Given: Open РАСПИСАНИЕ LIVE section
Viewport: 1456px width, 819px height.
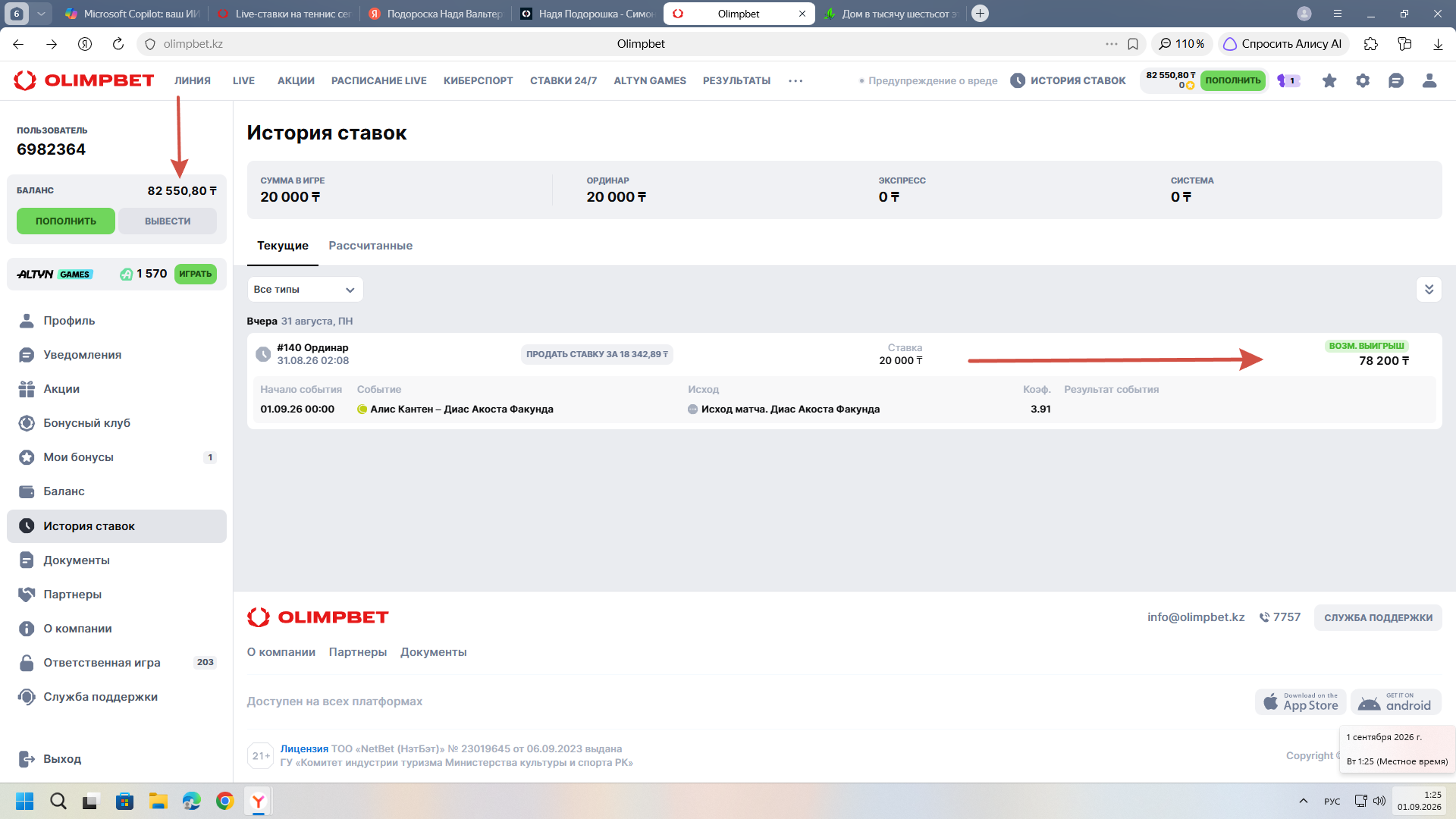Looking at the screenshot, I should click(379, 81).
